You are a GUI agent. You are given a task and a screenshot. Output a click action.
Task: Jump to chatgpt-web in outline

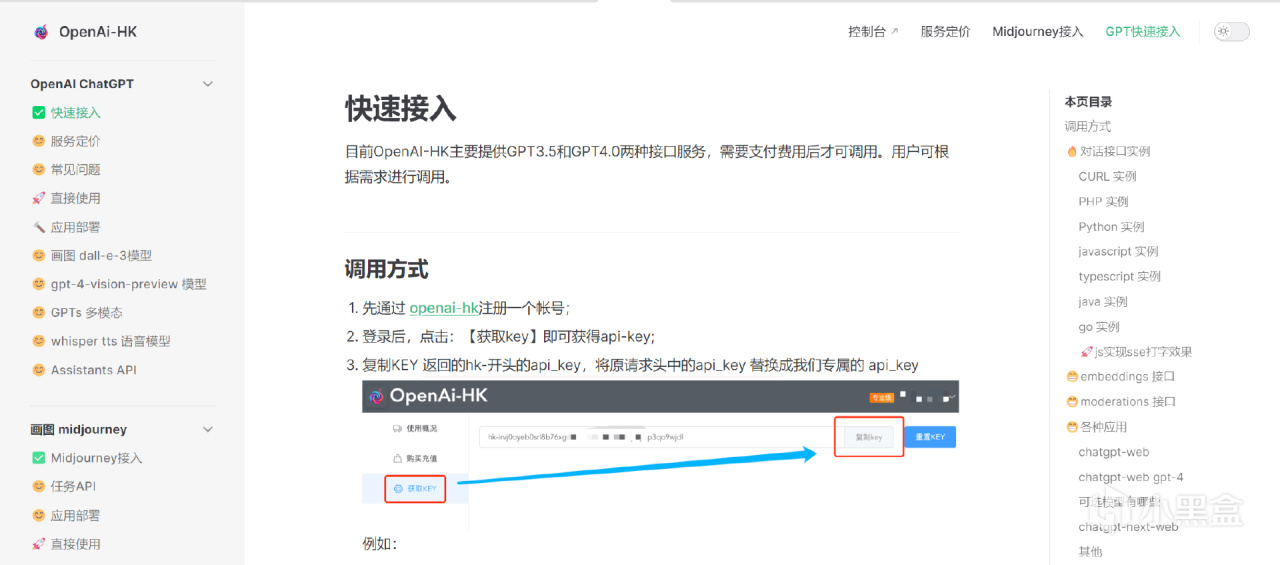point(1114,452)
